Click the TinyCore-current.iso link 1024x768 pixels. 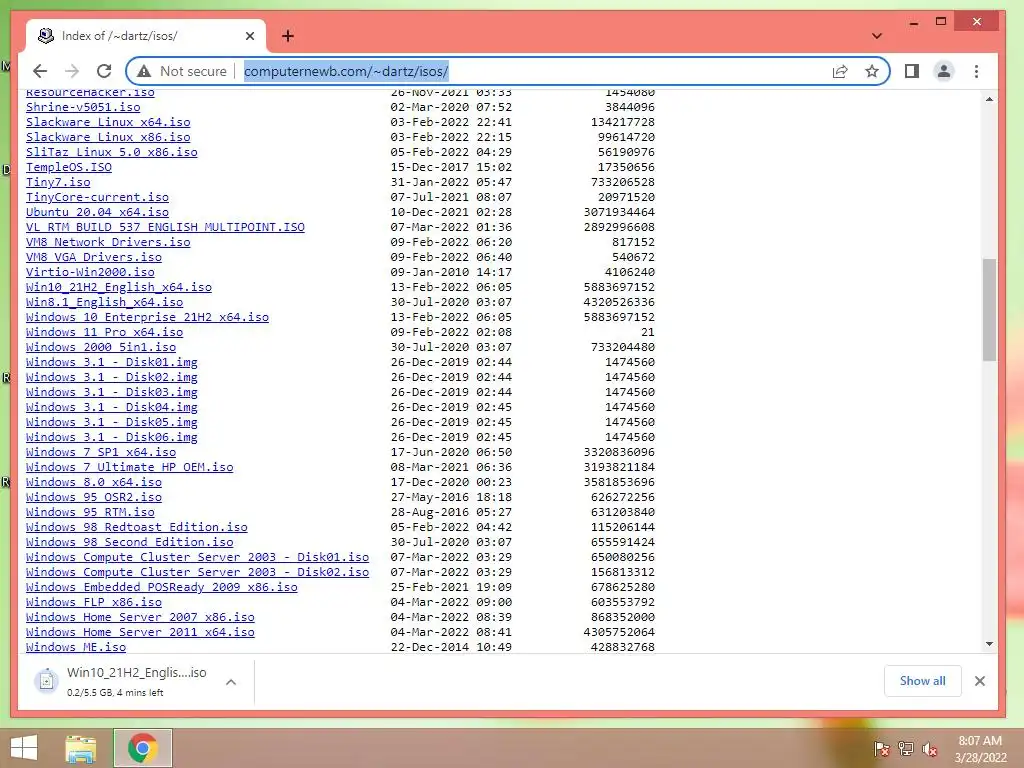[x=97, y=197]
